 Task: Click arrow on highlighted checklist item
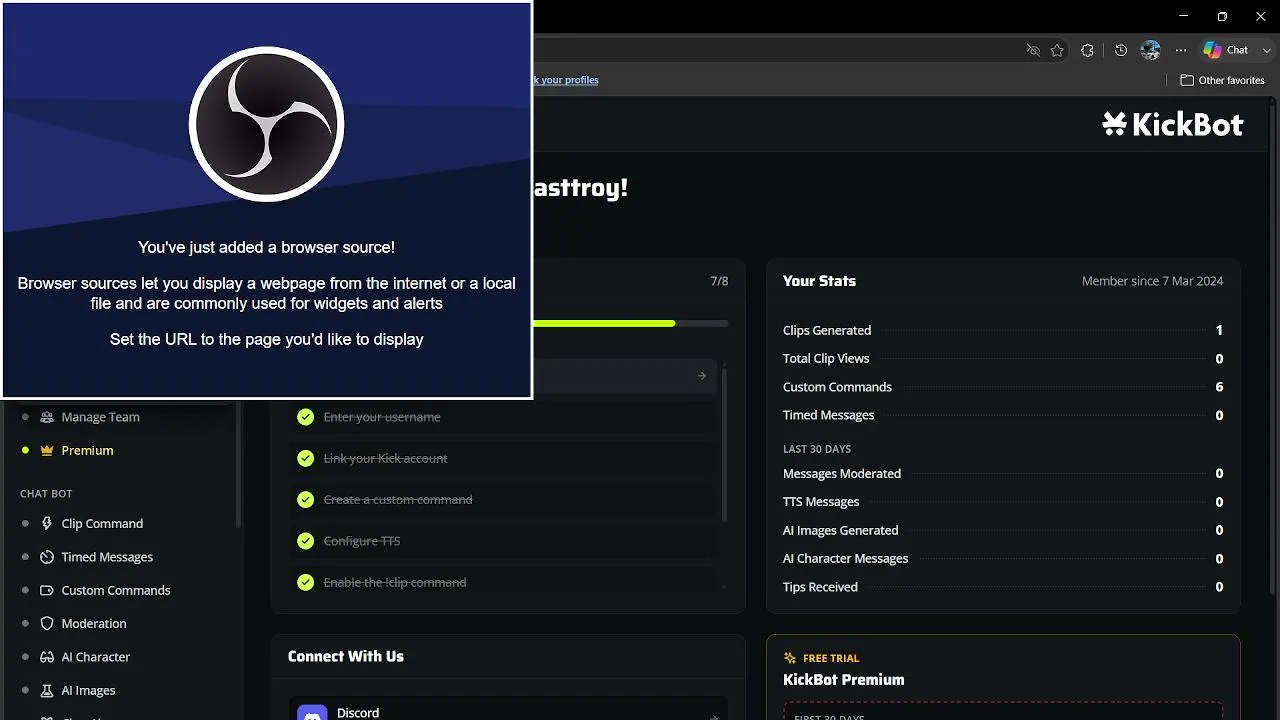(702, 376)
